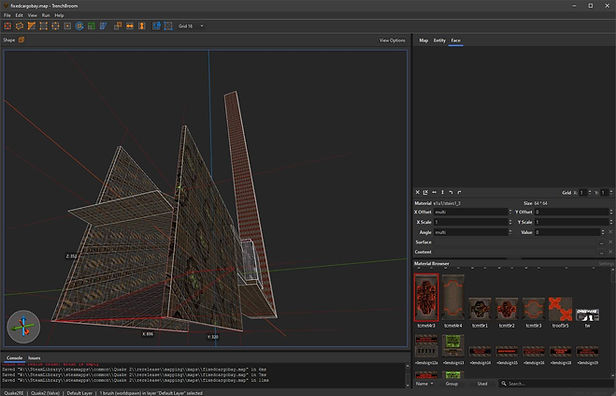The image size is (616, 396).
Task: Click the console output scrollbar
Action: coord(407,375)
